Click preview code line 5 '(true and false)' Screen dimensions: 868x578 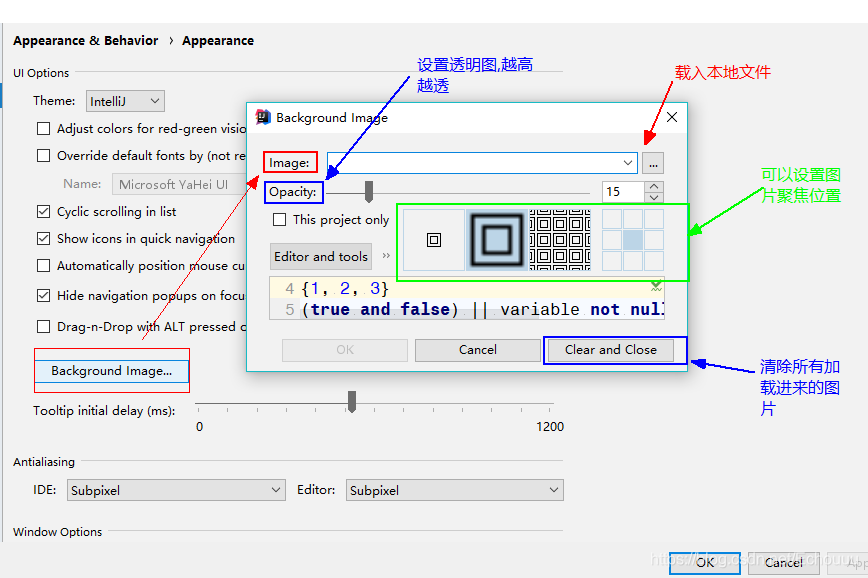tap(380, 309)
